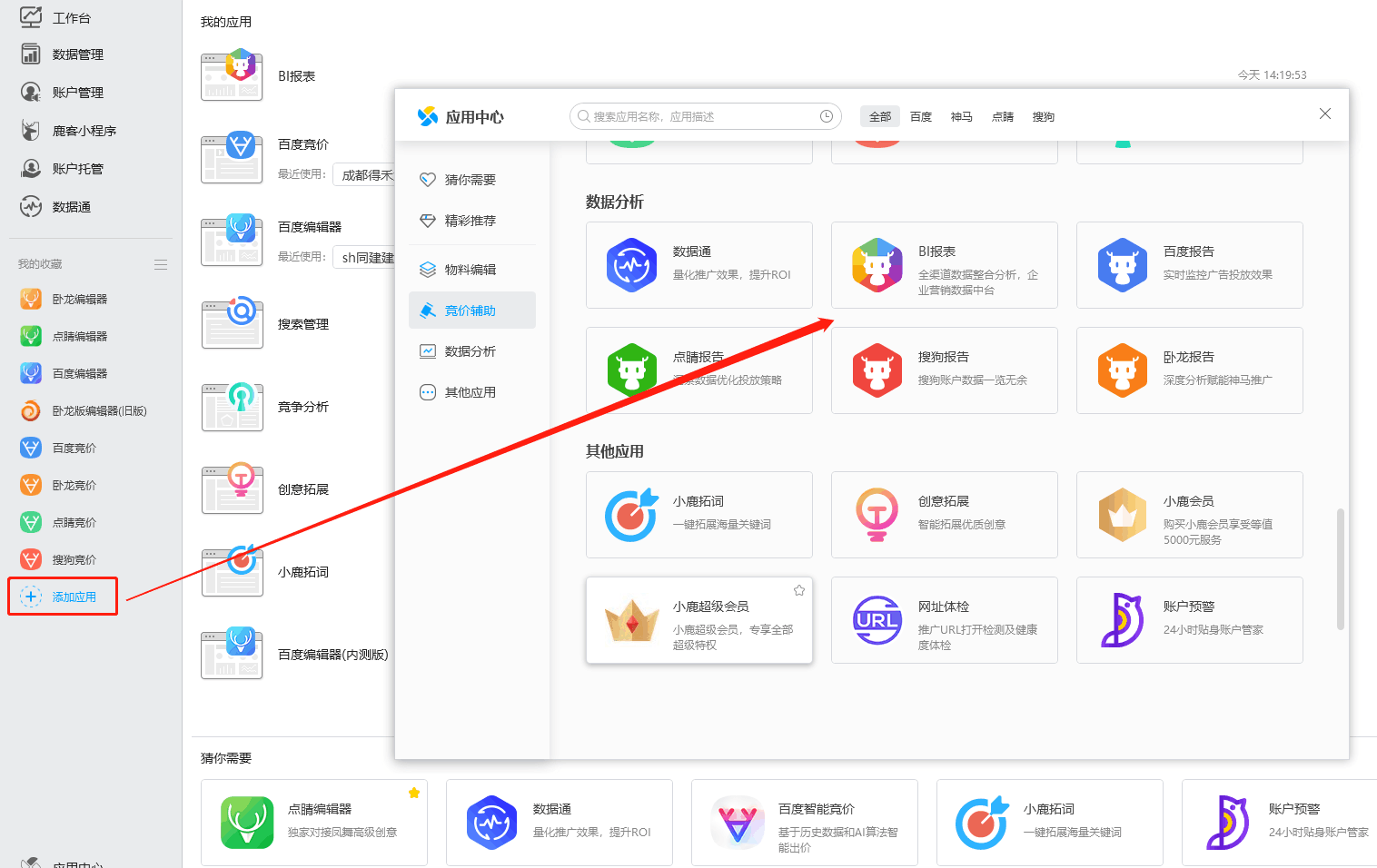Viewport: 1377px width, 868px height.
Task: Open 账户预警 card in 应用中心
Action: [1190, 620]
